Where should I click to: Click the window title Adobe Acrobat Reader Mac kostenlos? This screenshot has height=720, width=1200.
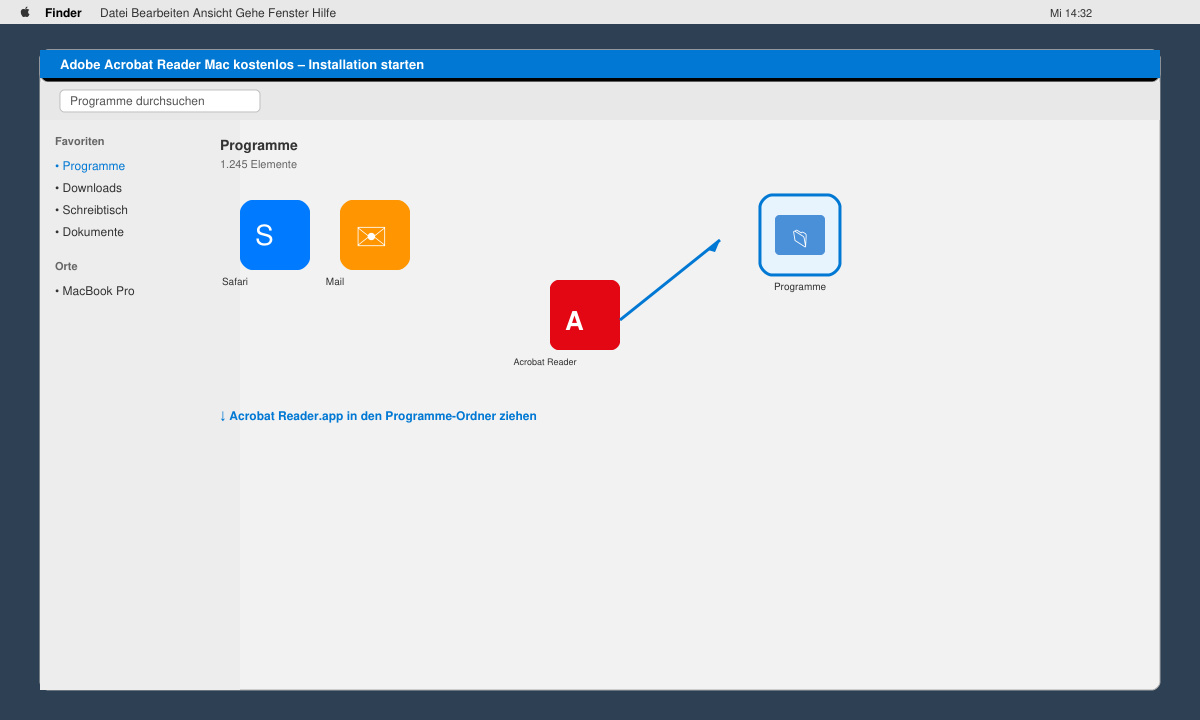pos(242,64)
